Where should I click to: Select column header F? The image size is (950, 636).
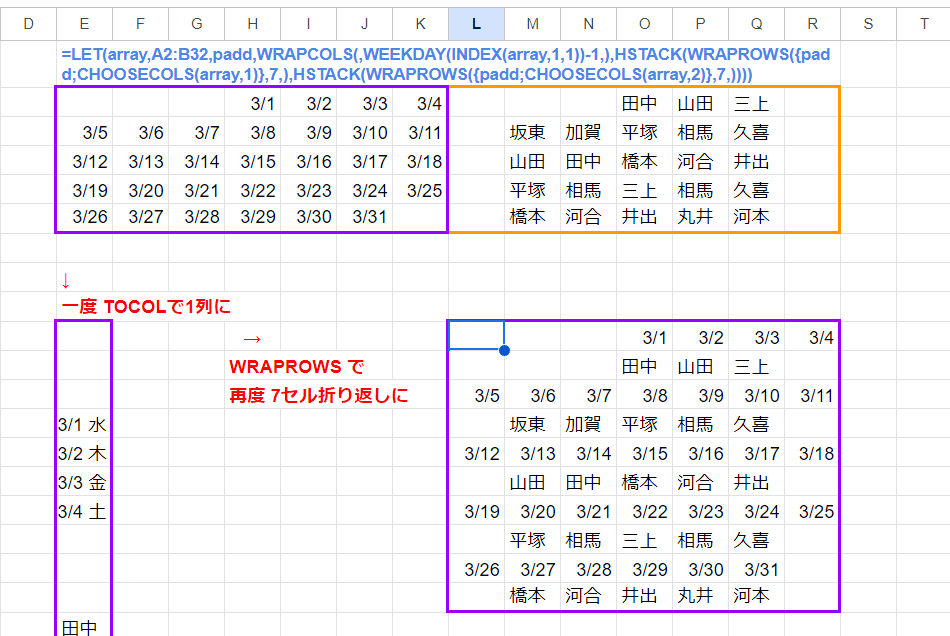coord(141,24)
